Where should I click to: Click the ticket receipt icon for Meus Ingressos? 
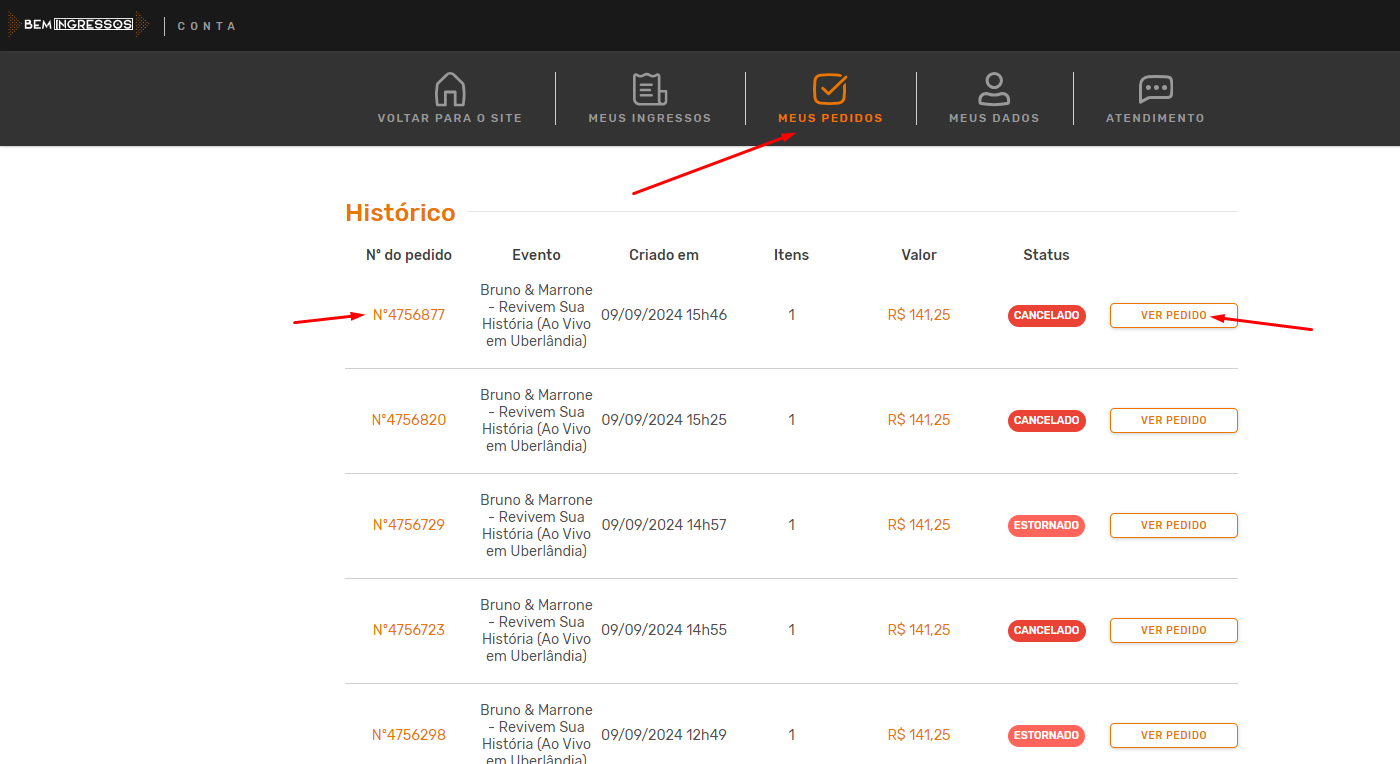coord(650,89)
